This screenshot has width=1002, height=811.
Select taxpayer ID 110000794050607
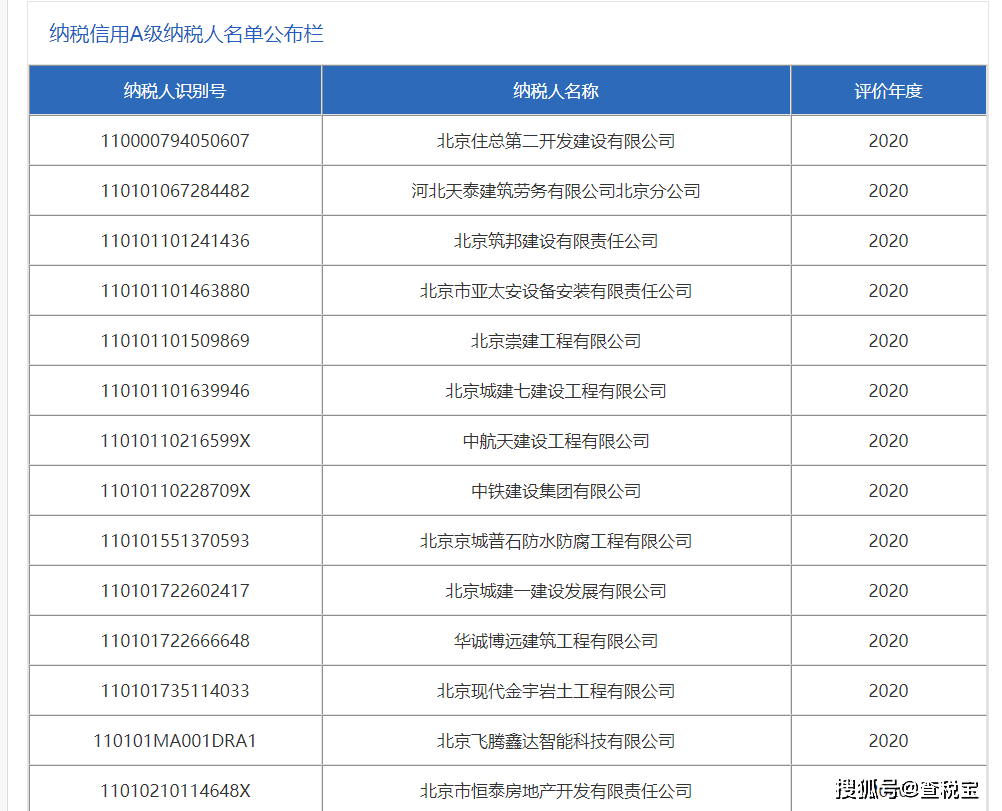point(175,141)
